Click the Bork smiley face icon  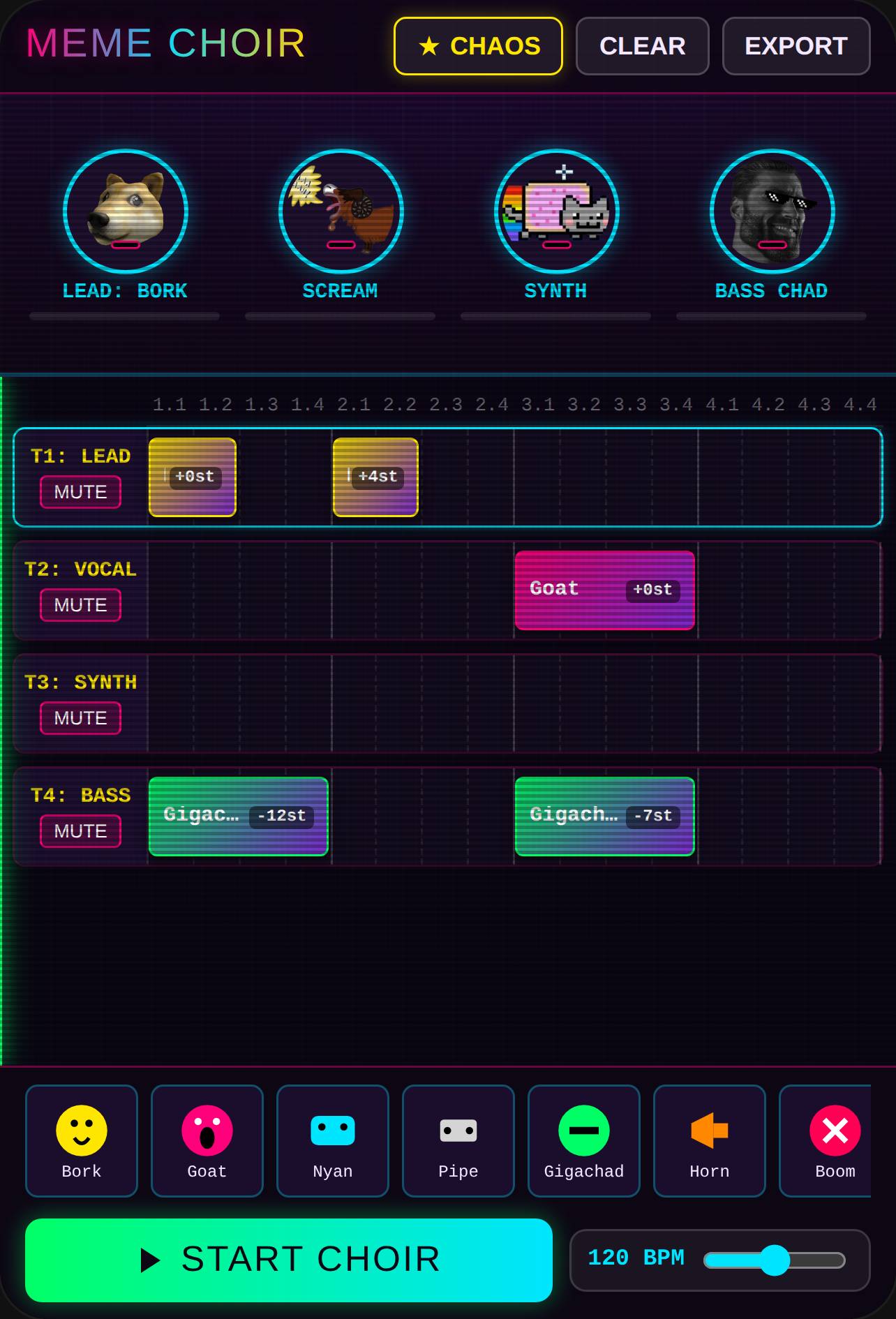tap(82, 1131)
